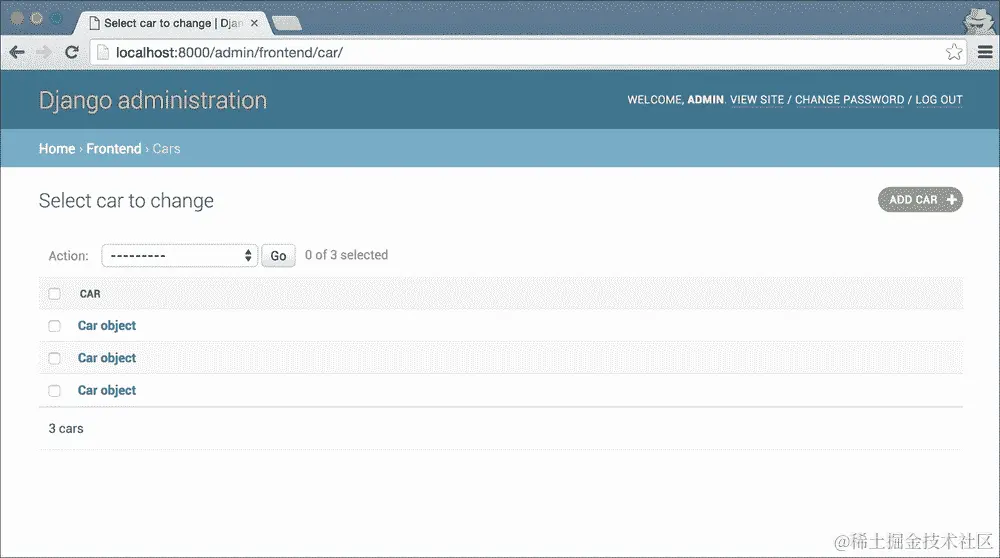Open the Action dropdown
The image size is (1000, 558).
pyautogui.click(x=179, y=256)
